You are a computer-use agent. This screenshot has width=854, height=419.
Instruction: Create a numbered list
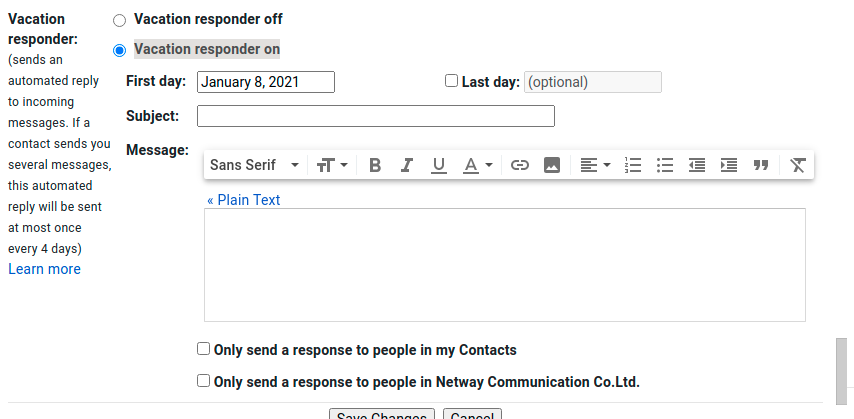coord(632,165)
